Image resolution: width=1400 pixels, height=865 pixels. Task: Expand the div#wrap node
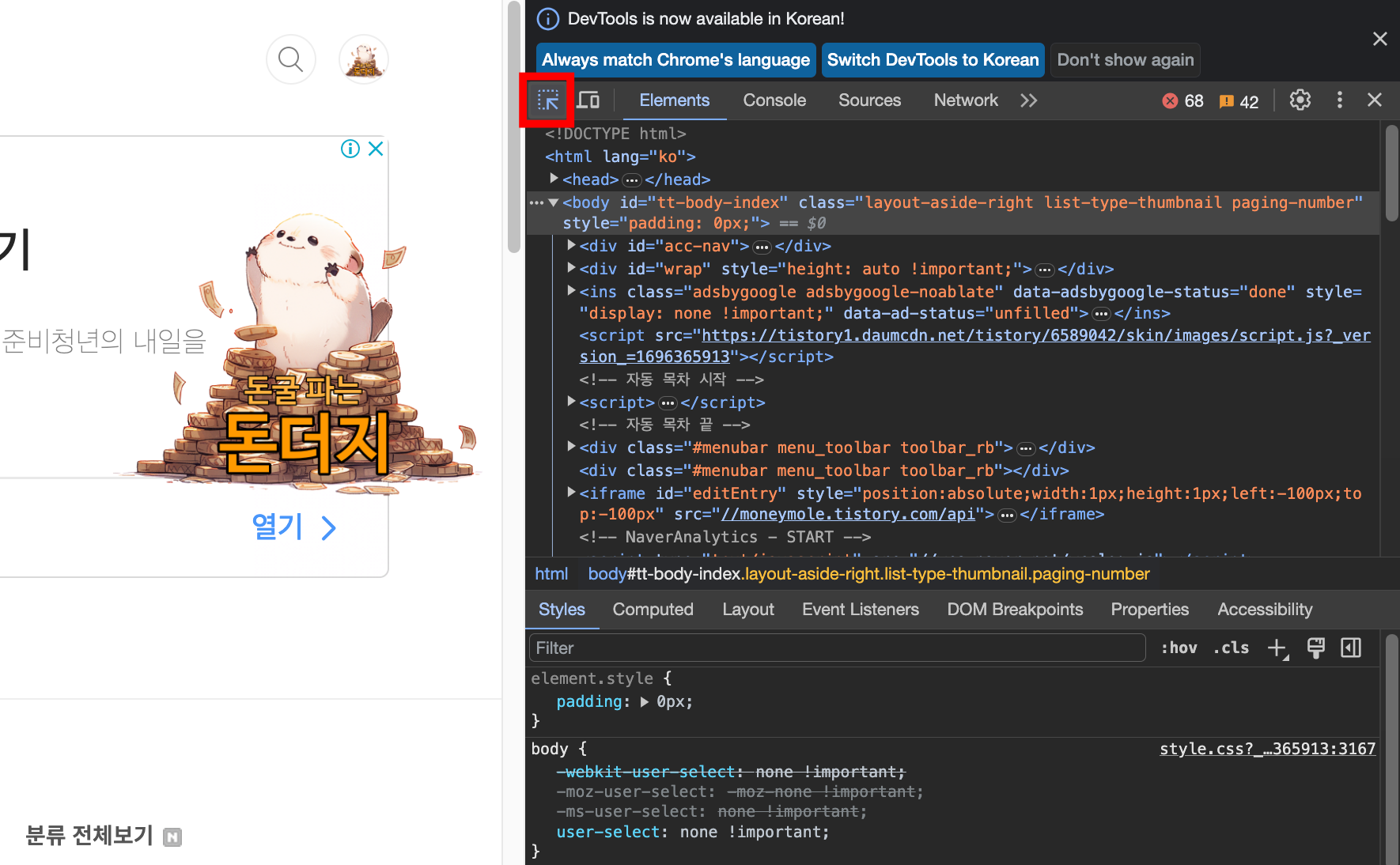[571, 268]
